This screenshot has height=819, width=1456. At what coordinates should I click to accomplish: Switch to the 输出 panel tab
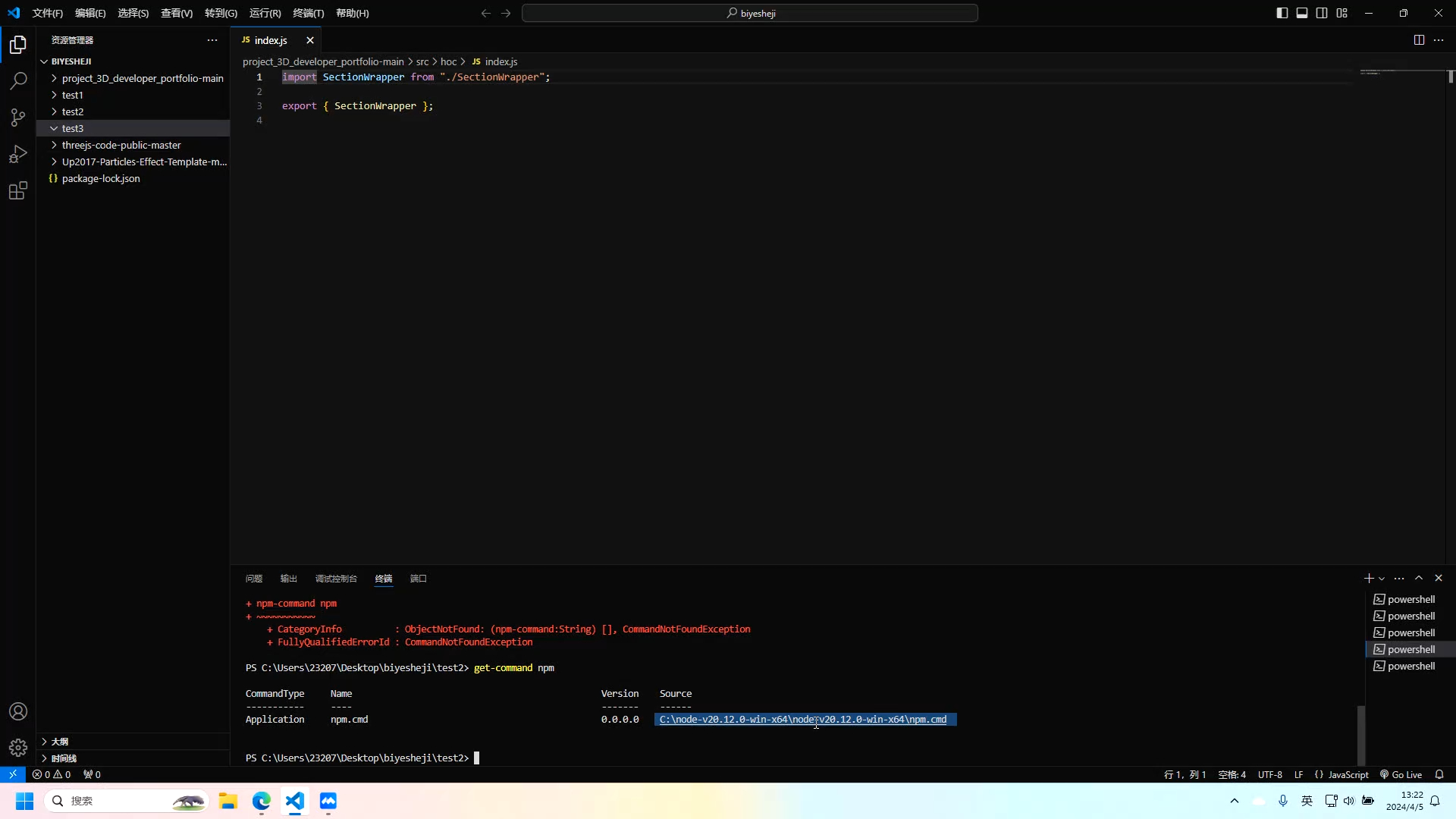(x=288, y=578)
